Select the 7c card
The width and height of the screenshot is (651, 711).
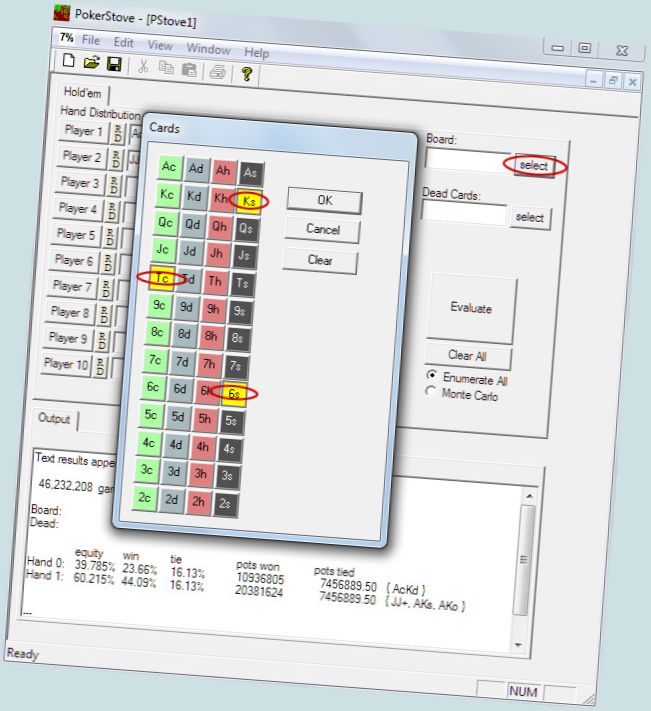[x=155, y=360]
